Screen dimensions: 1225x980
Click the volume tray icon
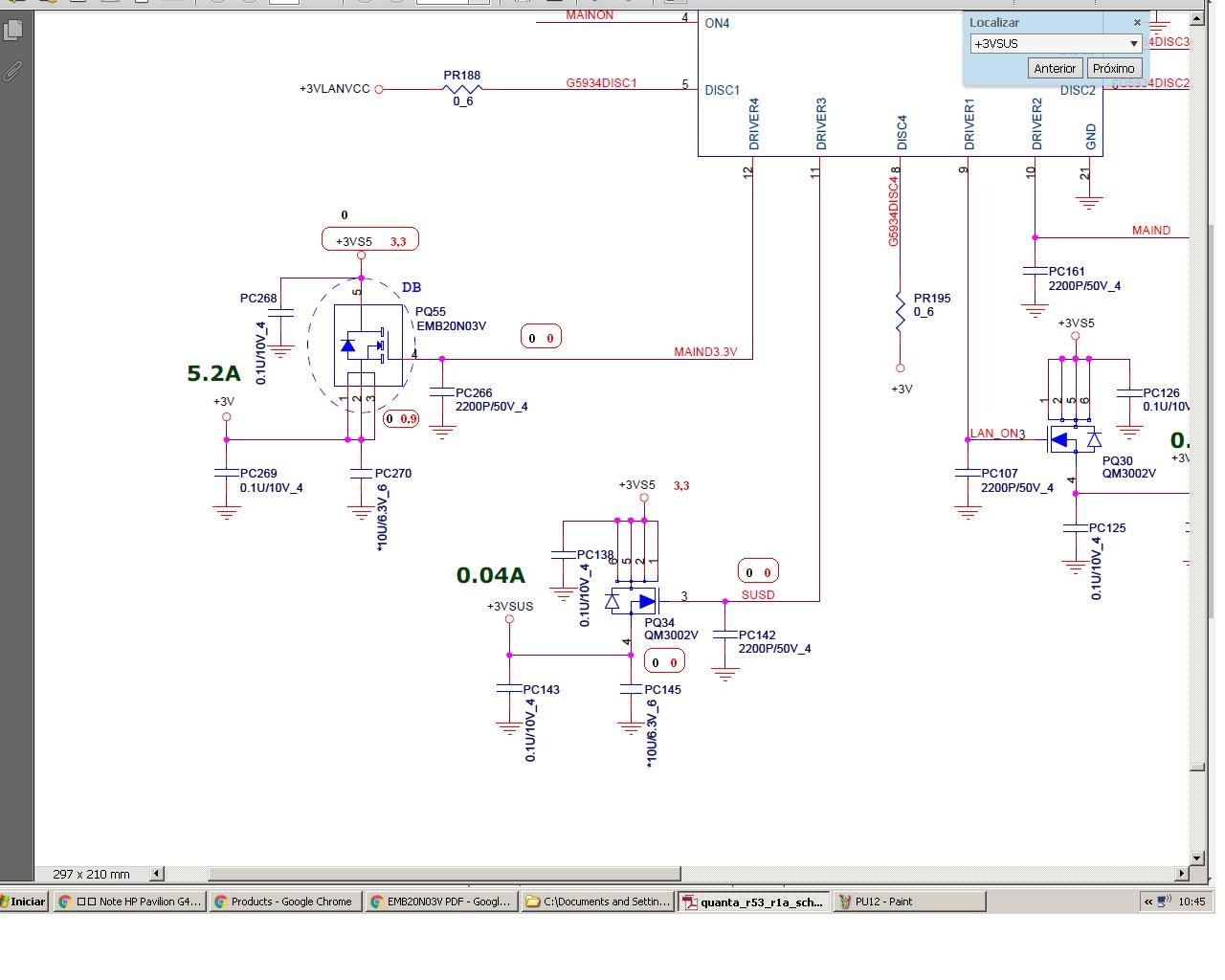pyautogui.click(x=1164, y=901)
